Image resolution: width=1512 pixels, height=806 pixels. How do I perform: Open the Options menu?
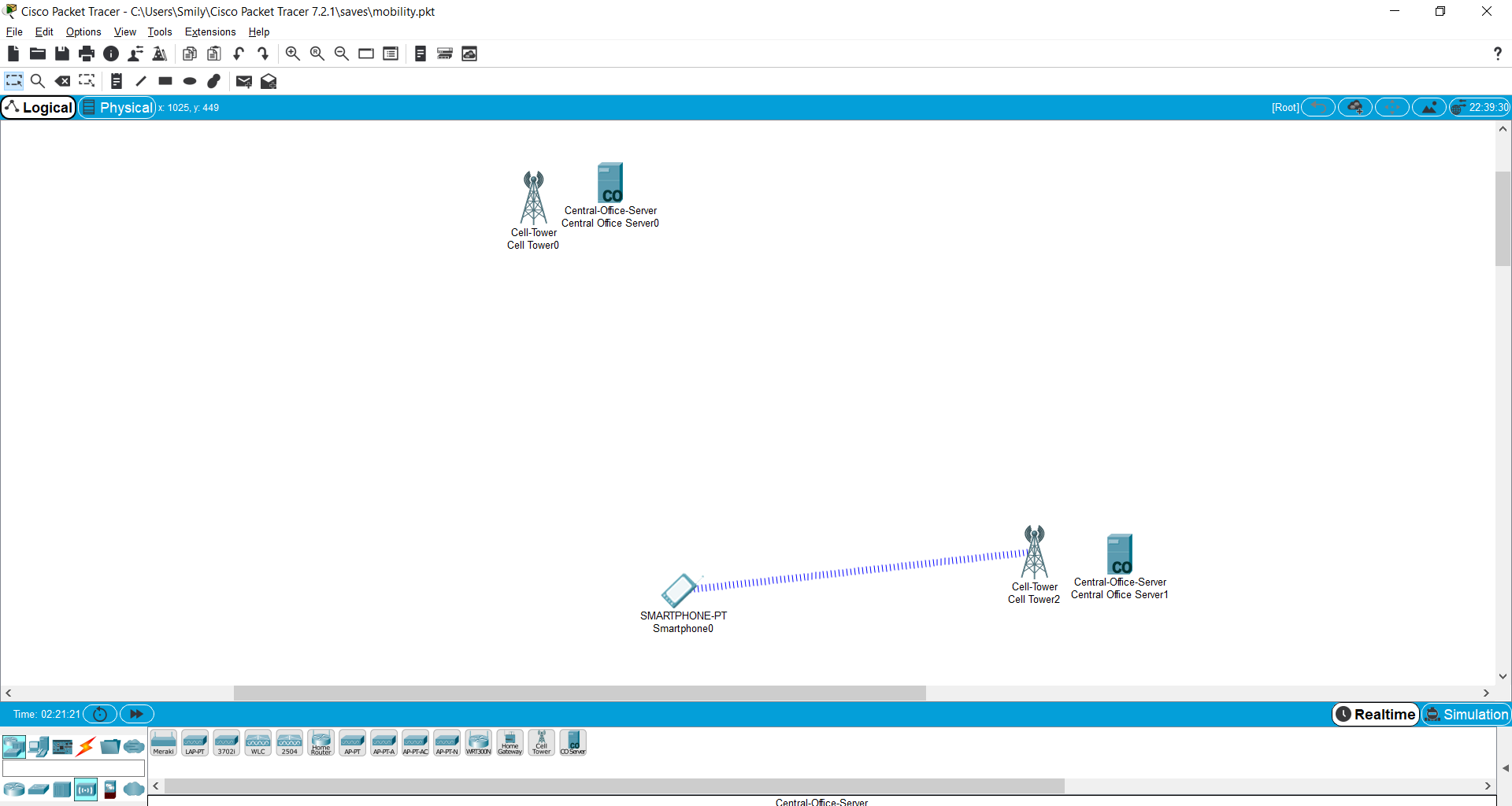pyautogui.click(x=83, y=31)
